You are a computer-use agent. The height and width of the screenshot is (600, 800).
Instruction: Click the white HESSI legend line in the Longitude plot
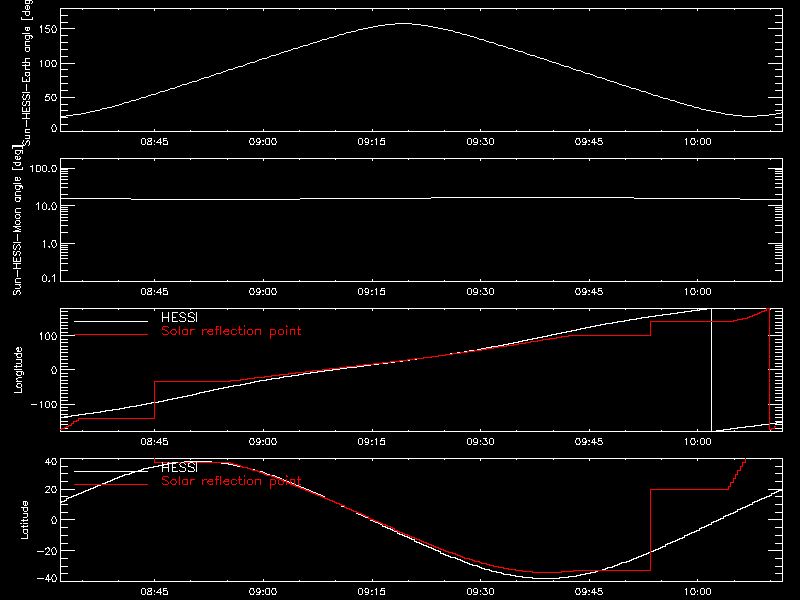[x=111, y=321]
